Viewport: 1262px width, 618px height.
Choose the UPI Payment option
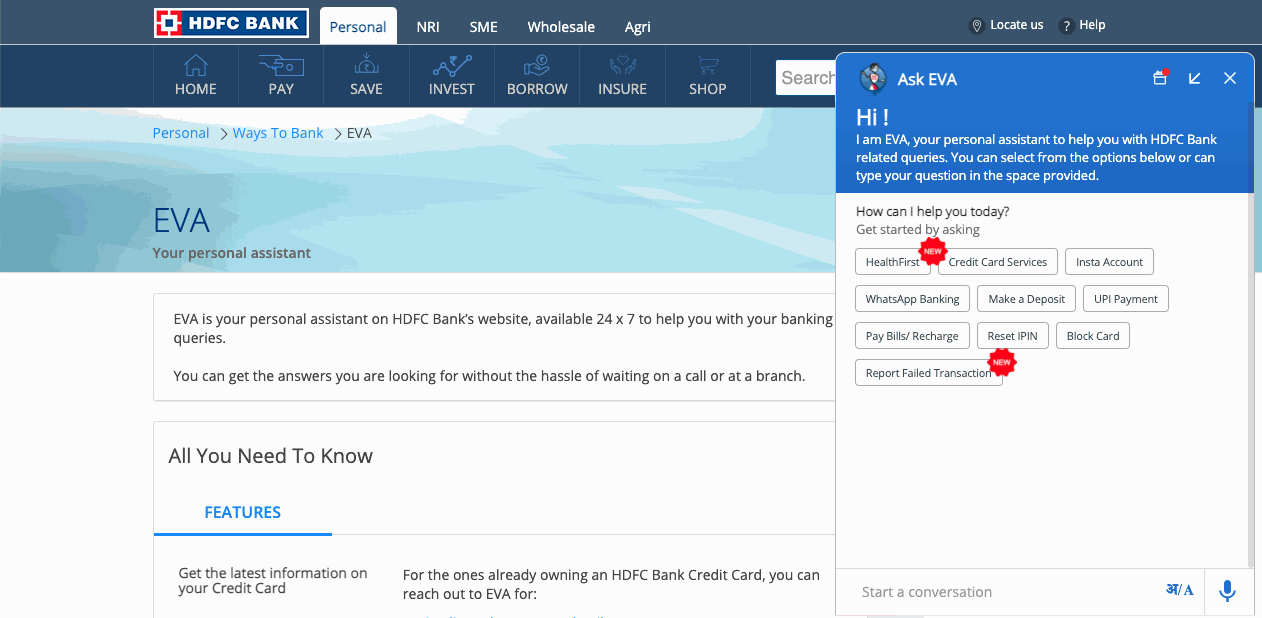click(1126, 299)
